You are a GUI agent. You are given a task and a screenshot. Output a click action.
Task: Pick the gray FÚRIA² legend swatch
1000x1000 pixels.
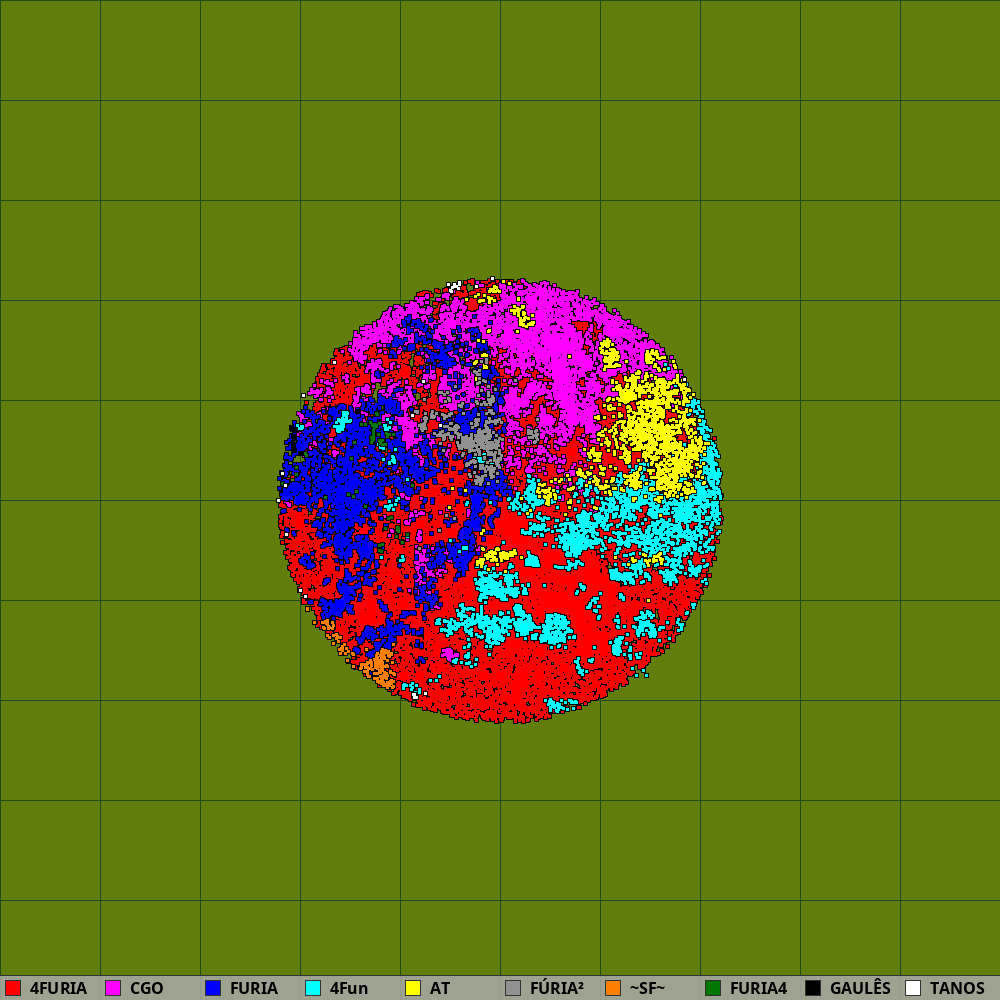coord(513,988)
